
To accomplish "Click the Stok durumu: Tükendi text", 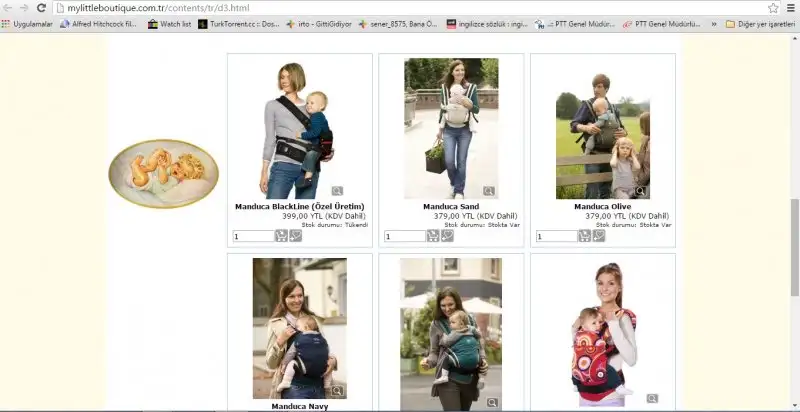I will 335,224.
